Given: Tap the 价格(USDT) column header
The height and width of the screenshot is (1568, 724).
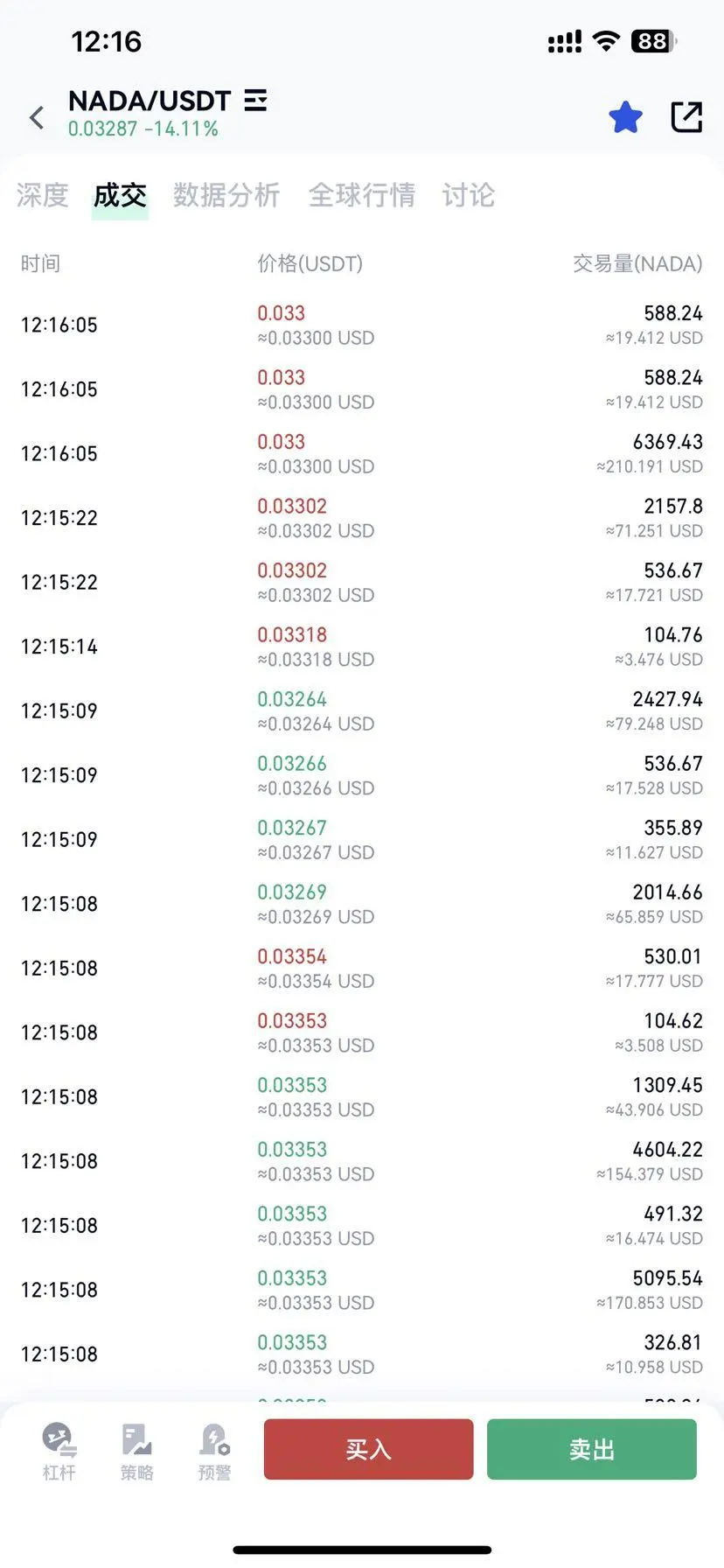Looking at the screenshot, I should [x=310, y=263].
